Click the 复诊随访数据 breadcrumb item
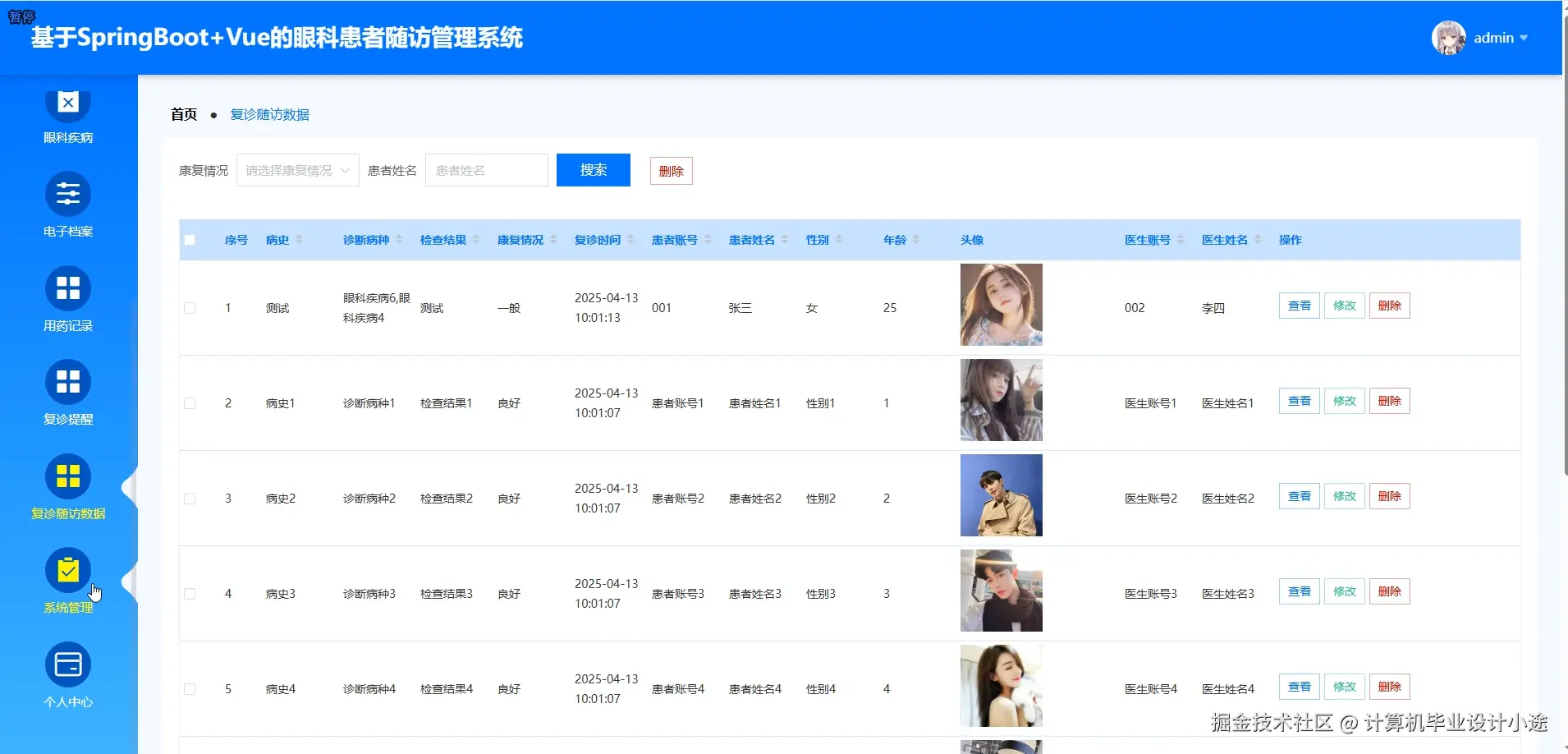Screen dimensions: 1568x754 (268, 114)
